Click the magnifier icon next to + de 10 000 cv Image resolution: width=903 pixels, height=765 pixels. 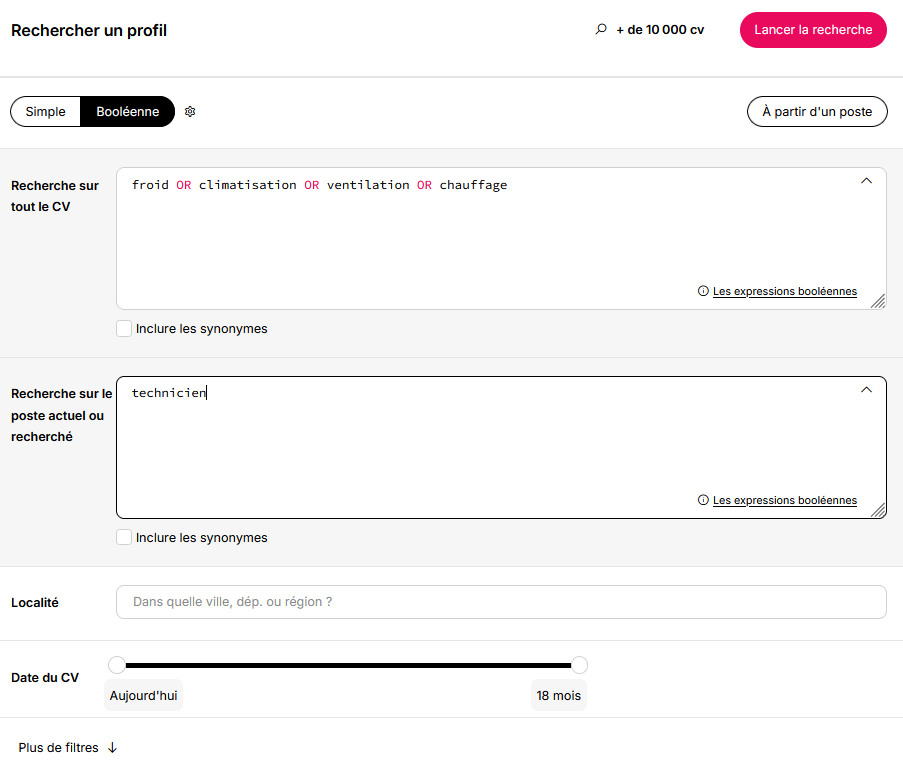pos(601,29)
